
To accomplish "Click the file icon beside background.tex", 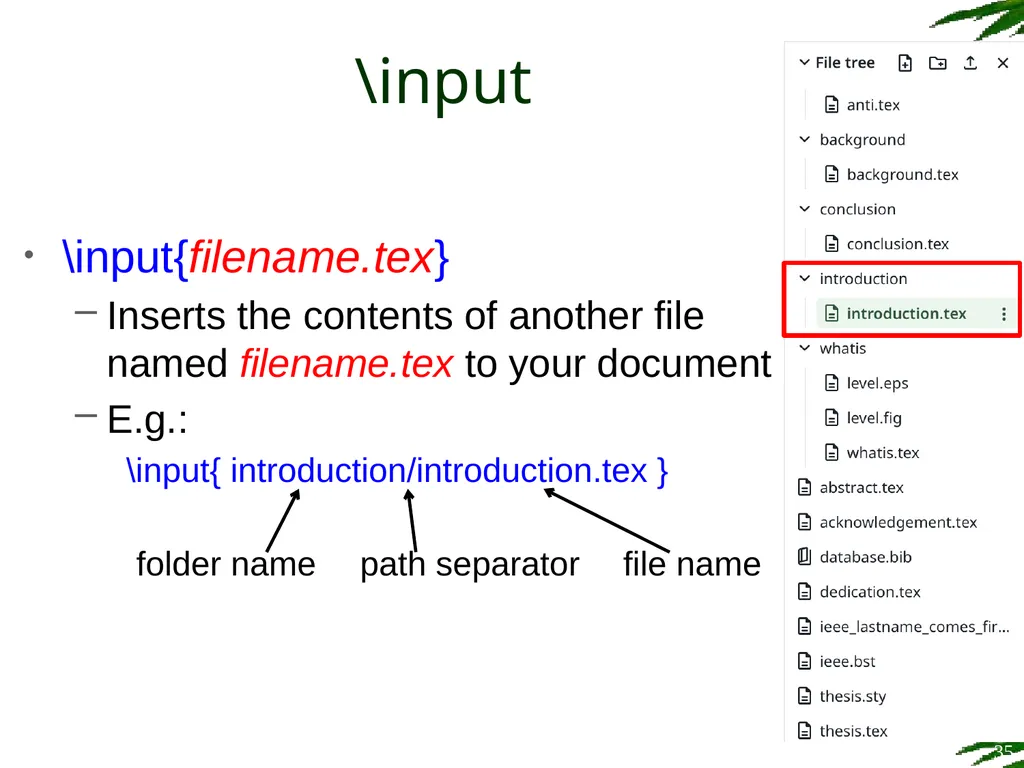I will [x=831, y=174].
